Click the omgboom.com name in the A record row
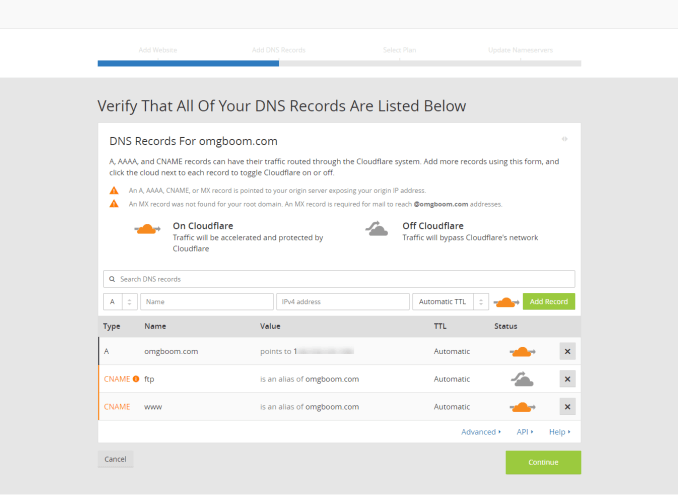Image resolution: width=678 pixels, height=495 pixels. tap(171, 351)
